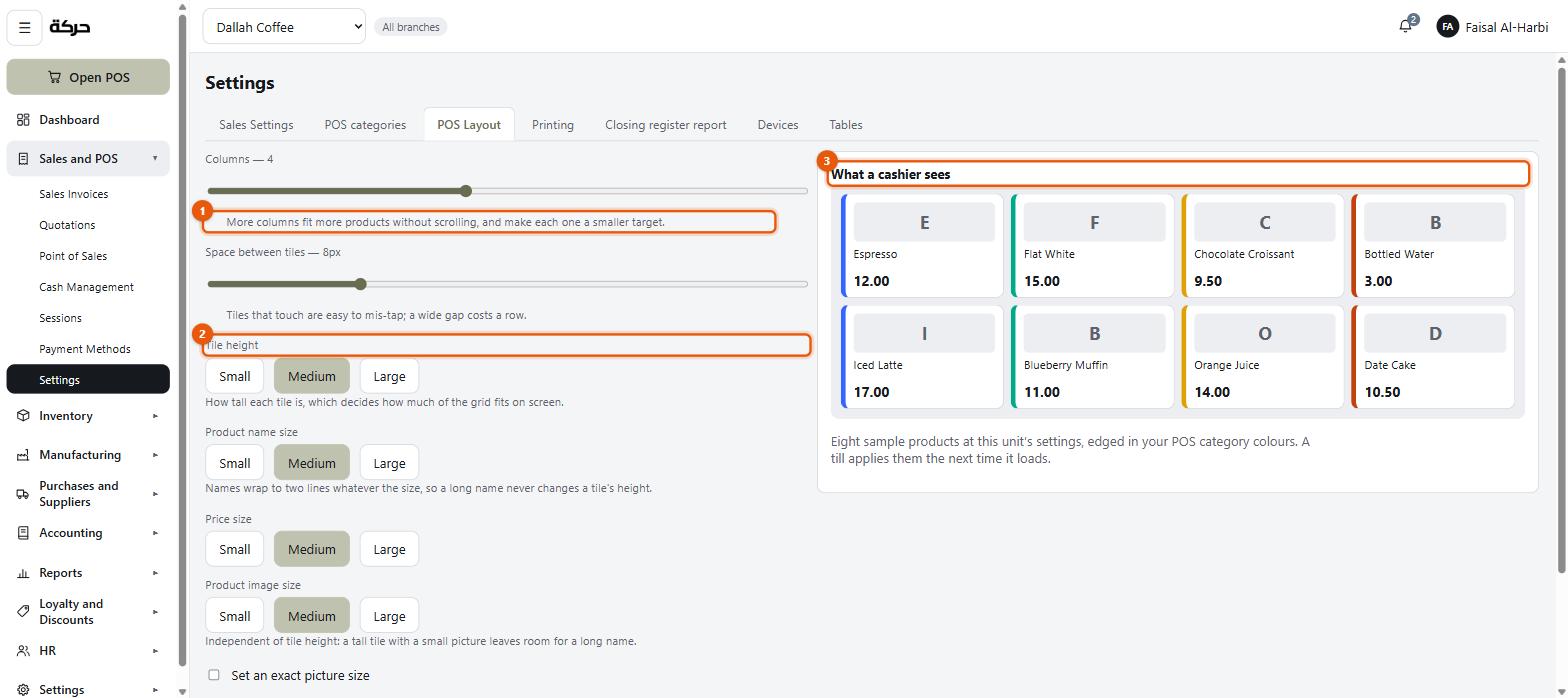Click the Accounting ledger icon
Viewport: 1568px width, 698px height.
(23, 533)
